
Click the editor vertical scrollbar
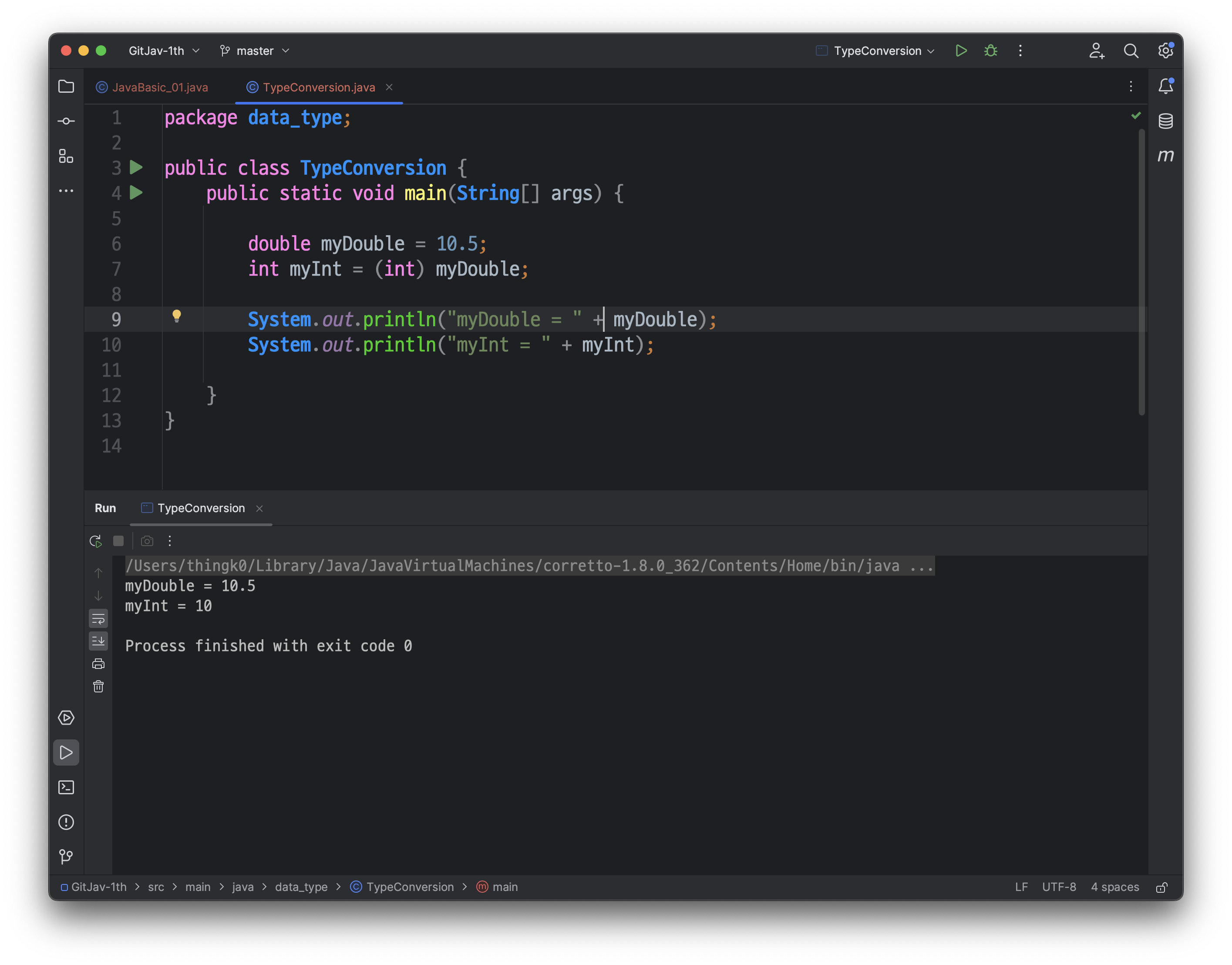(x=1141, y=271)
